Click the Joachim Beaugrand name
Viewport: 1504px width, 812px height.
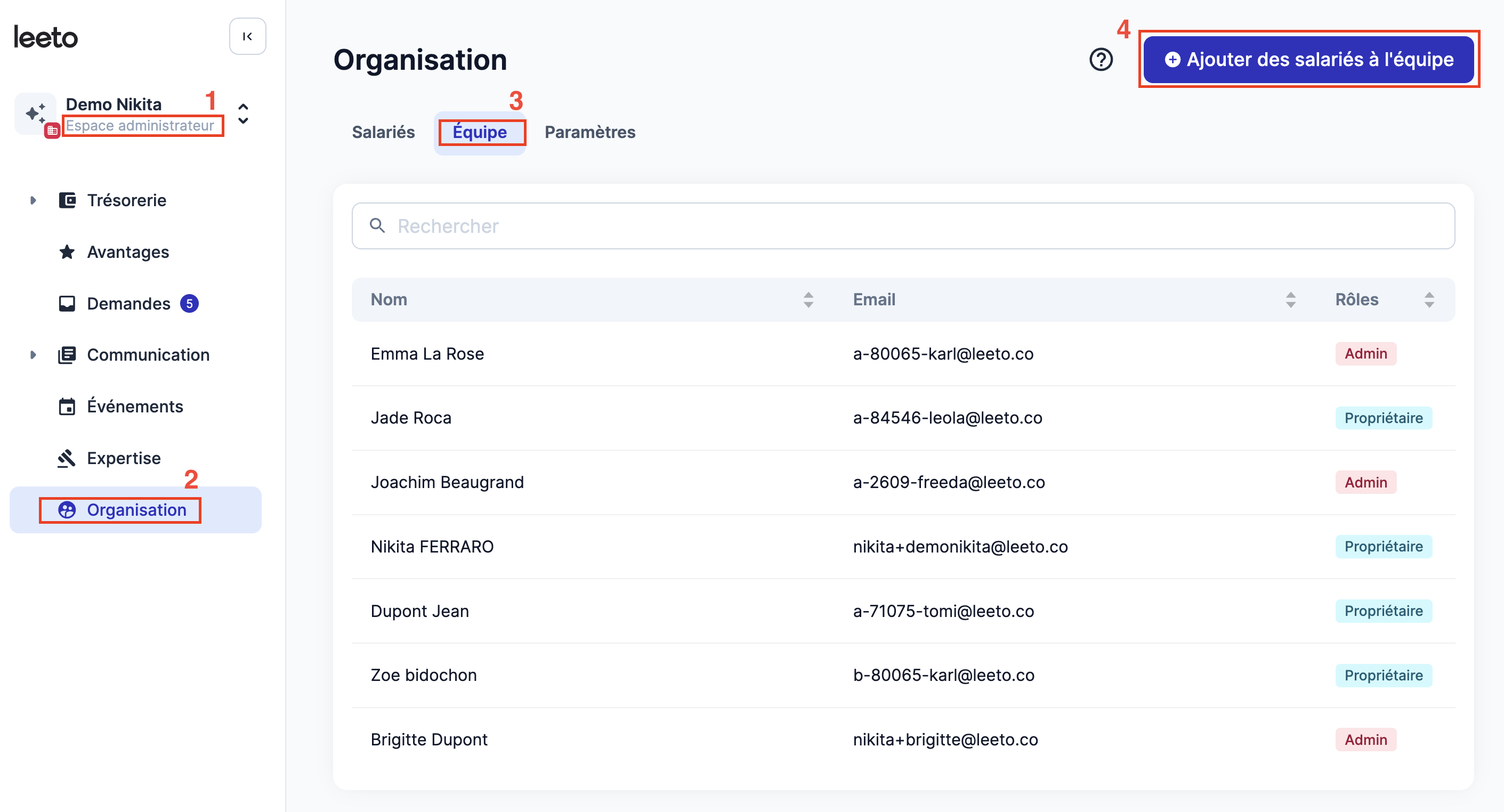pyautogui.click(x=447, y=482)
